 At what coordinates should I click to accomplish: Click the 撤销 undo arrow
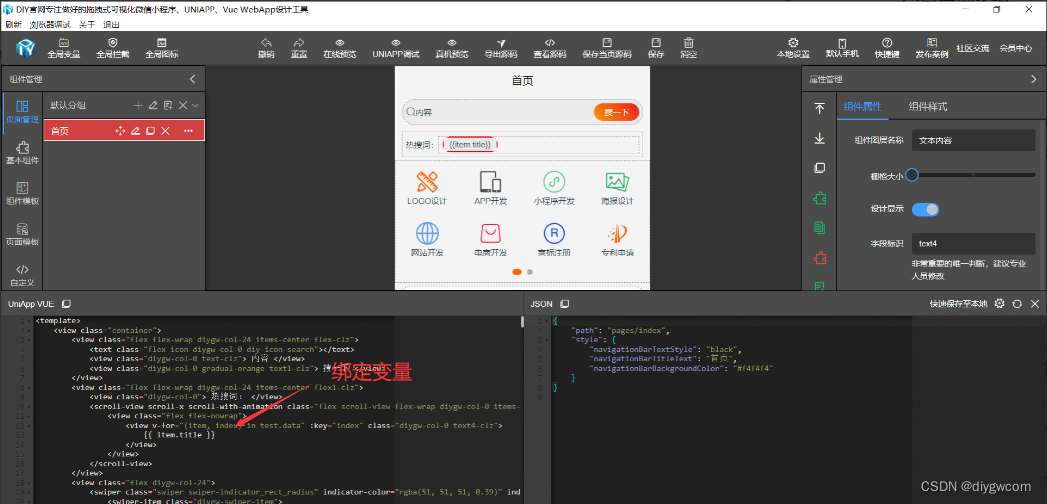(266, 48)
